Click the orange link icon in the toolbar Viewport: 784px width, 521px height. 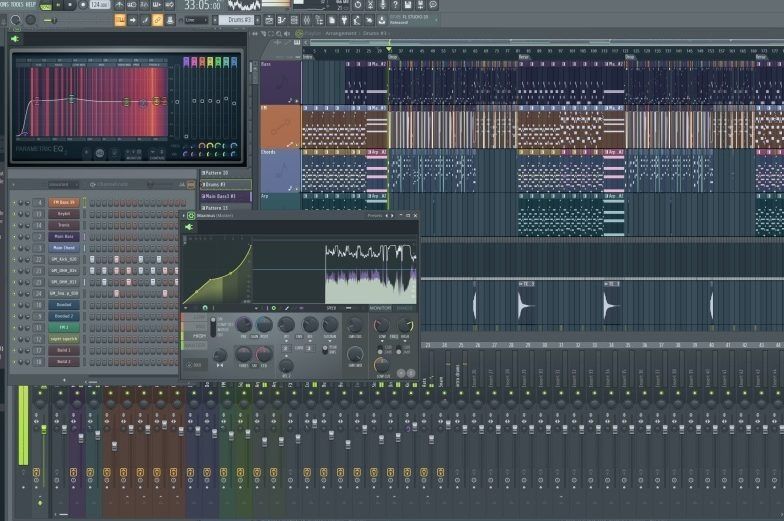click(x=158, y=20)
